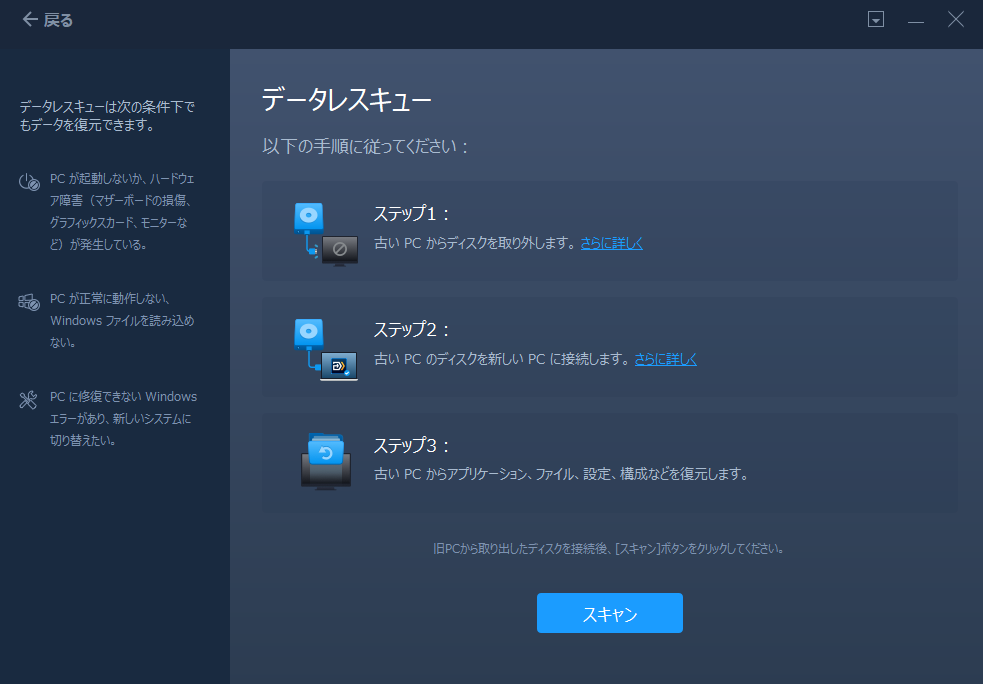Screen dimensions: 983x684
Task: Open さらに詳しく link in ステップ2
Action: tap(665, 359)
